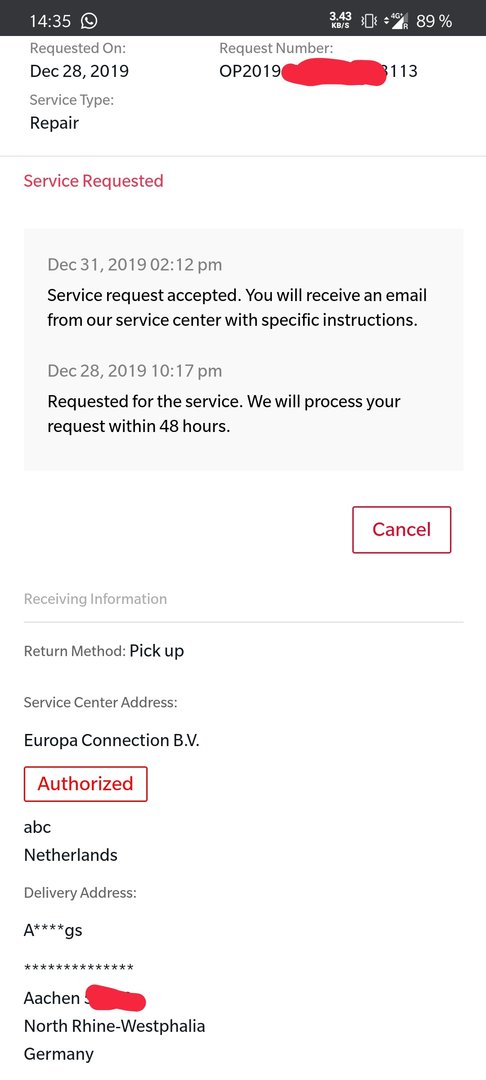Tap the Netherlands service center country
Image resolution: width=486 pixels, height=1080 pixels.
click(71, 855)
